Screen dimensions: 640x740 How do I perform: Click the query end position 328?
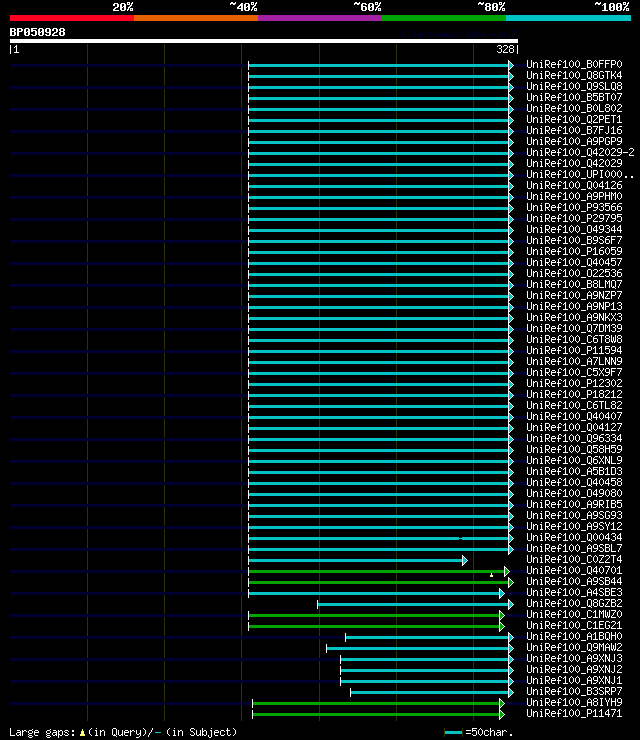coord(505,49)
